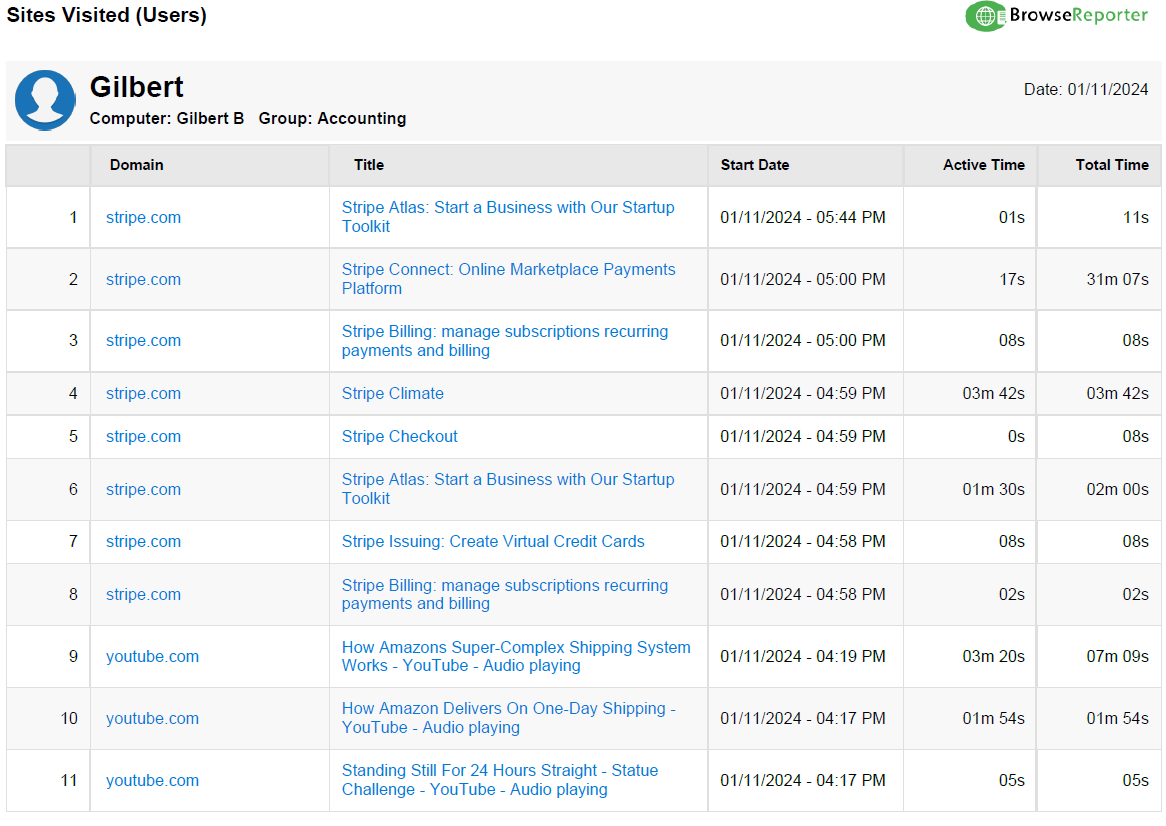Open How Amazons Super-Complex Shipping System link
1166x826 pixels.
(516, 656)
